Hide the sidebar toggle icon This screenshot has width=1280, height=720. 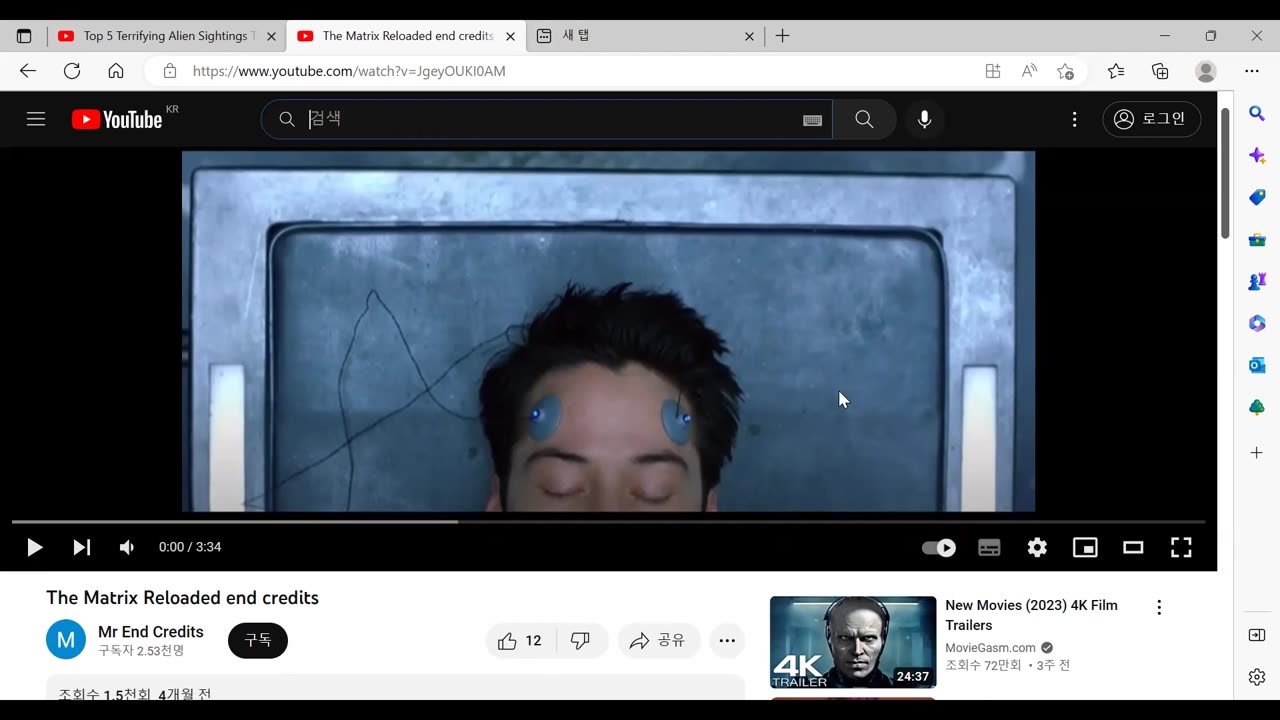coord(1257,635)
